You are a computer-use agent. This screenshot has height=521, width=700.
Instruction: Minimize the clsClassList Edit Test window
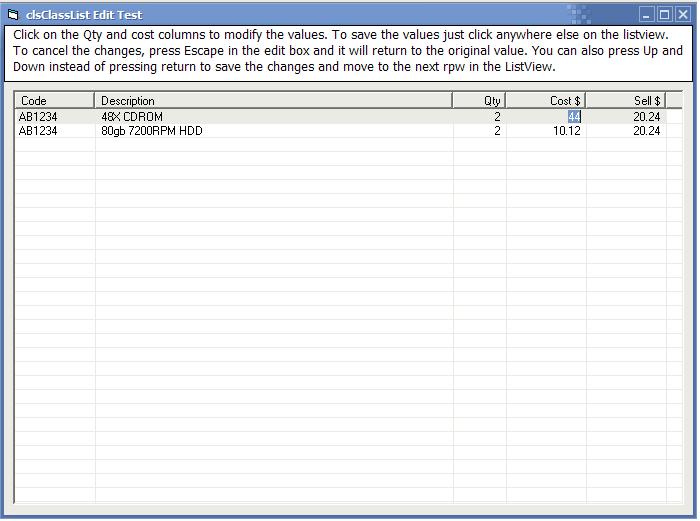[x=646, y=15]
